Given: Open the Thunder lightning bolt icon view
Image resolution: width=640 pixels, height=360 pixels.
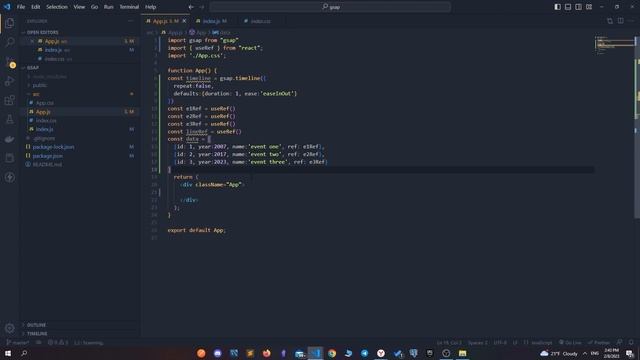Looking at the screenshot, I should tap(10, 177).
